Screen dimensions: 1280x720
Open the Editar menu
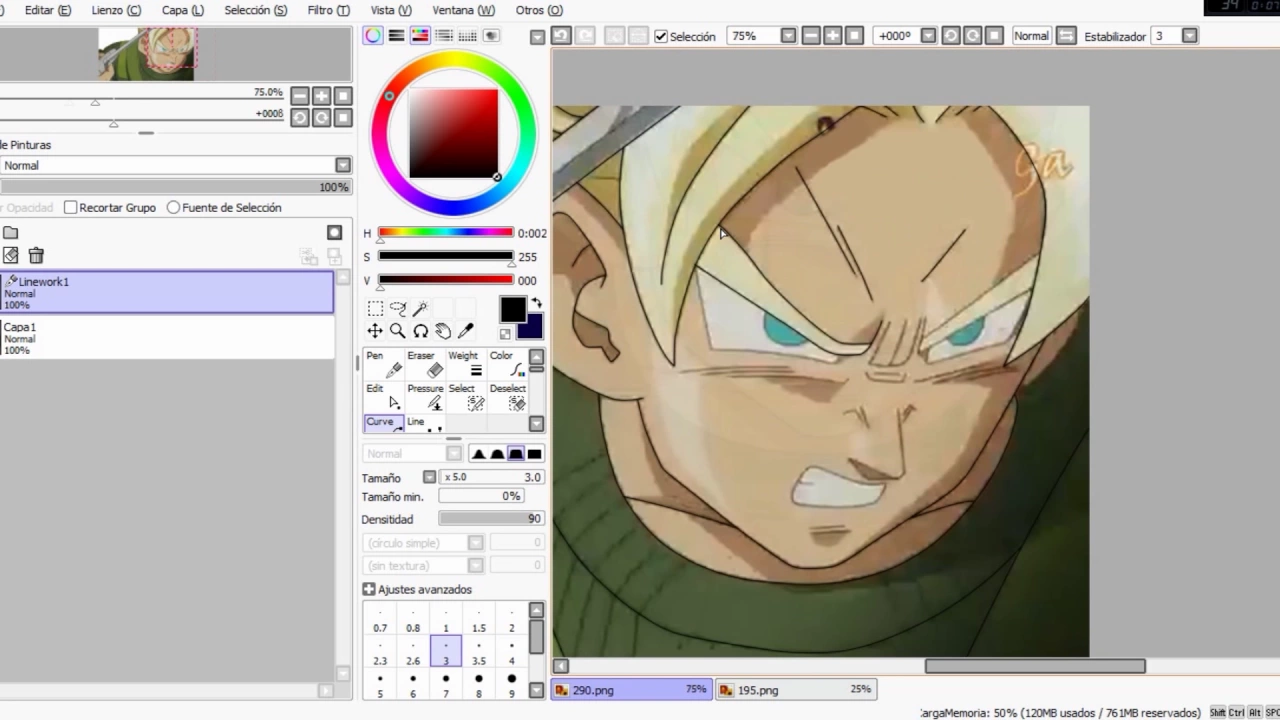[x=47, y=10]
